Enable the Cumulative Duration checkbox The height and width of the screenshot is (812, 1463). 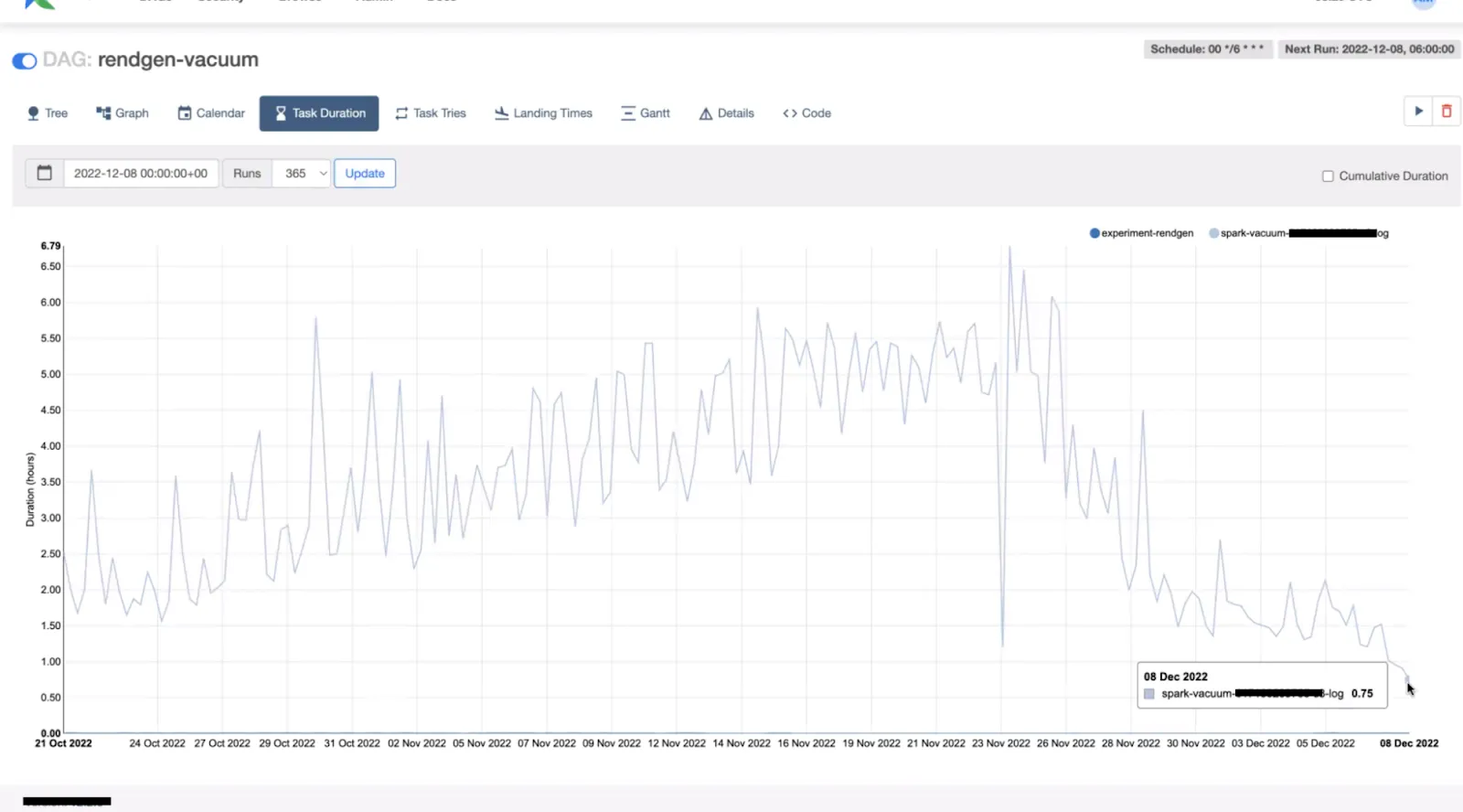click(1328, 176)
